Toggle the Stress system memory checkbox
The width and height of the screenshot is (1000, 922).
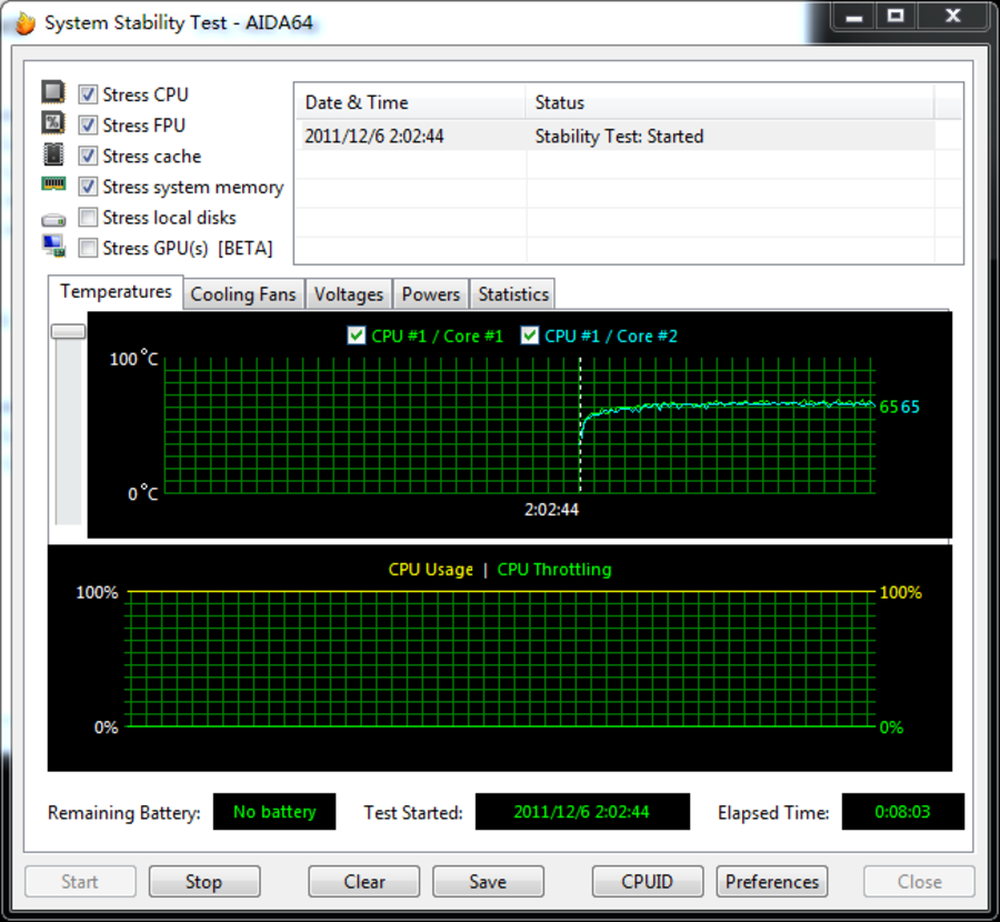tap(88, 187)
